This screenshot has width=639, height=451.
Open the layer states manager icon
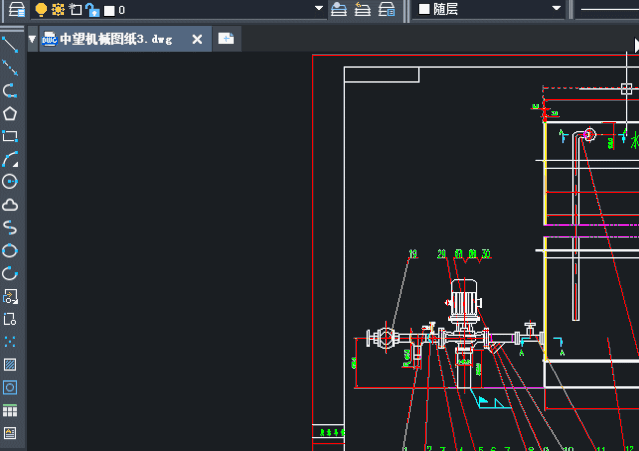(x=386, y=9)
